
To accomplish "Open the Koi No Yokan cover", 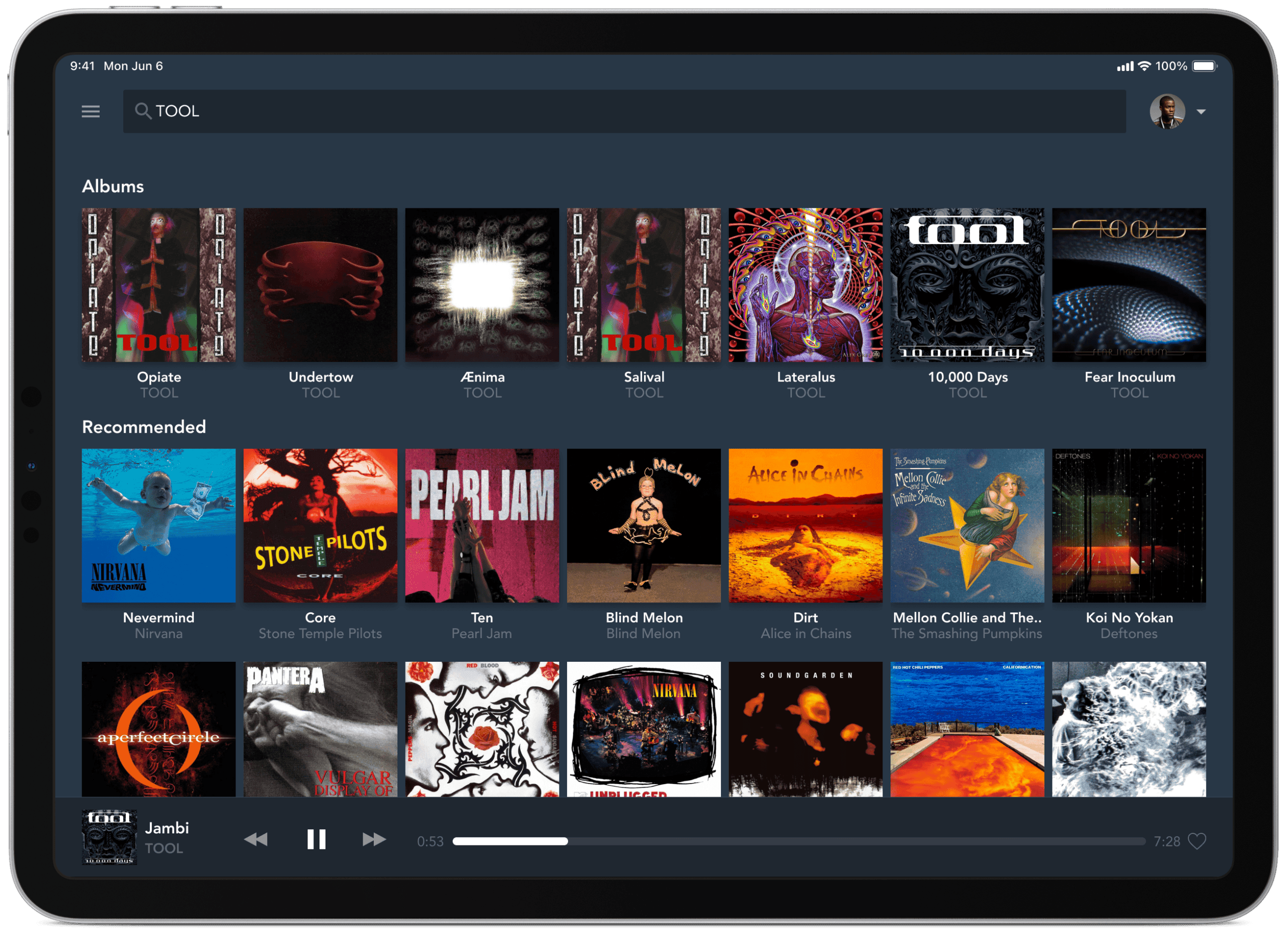I will (1130, 526).
